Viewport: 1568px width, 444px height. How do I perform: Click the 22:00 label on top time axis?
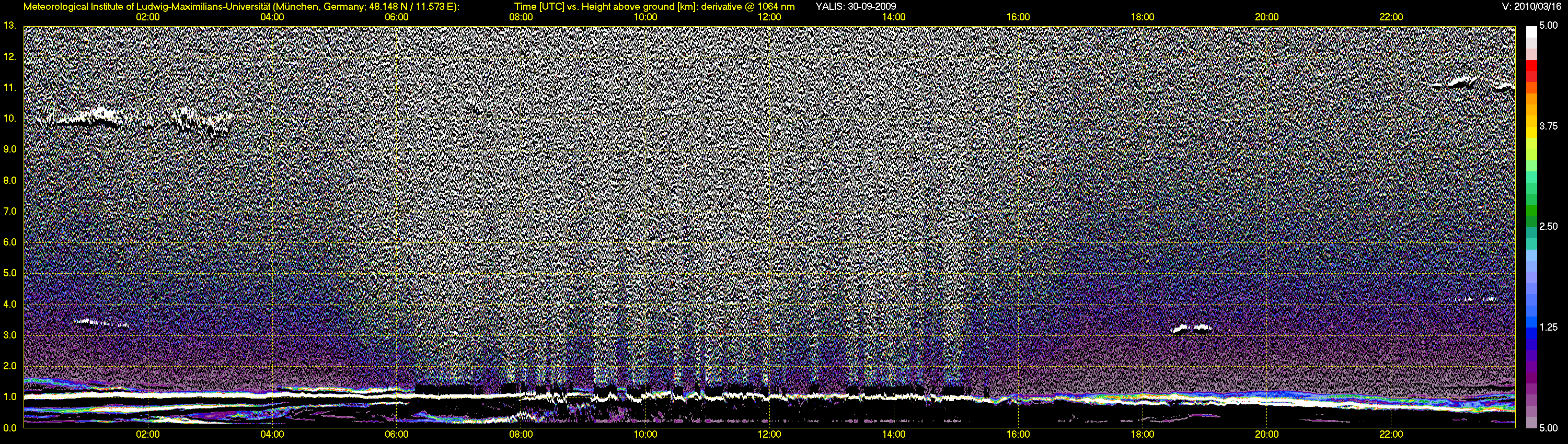click(x=1391, y=17)
